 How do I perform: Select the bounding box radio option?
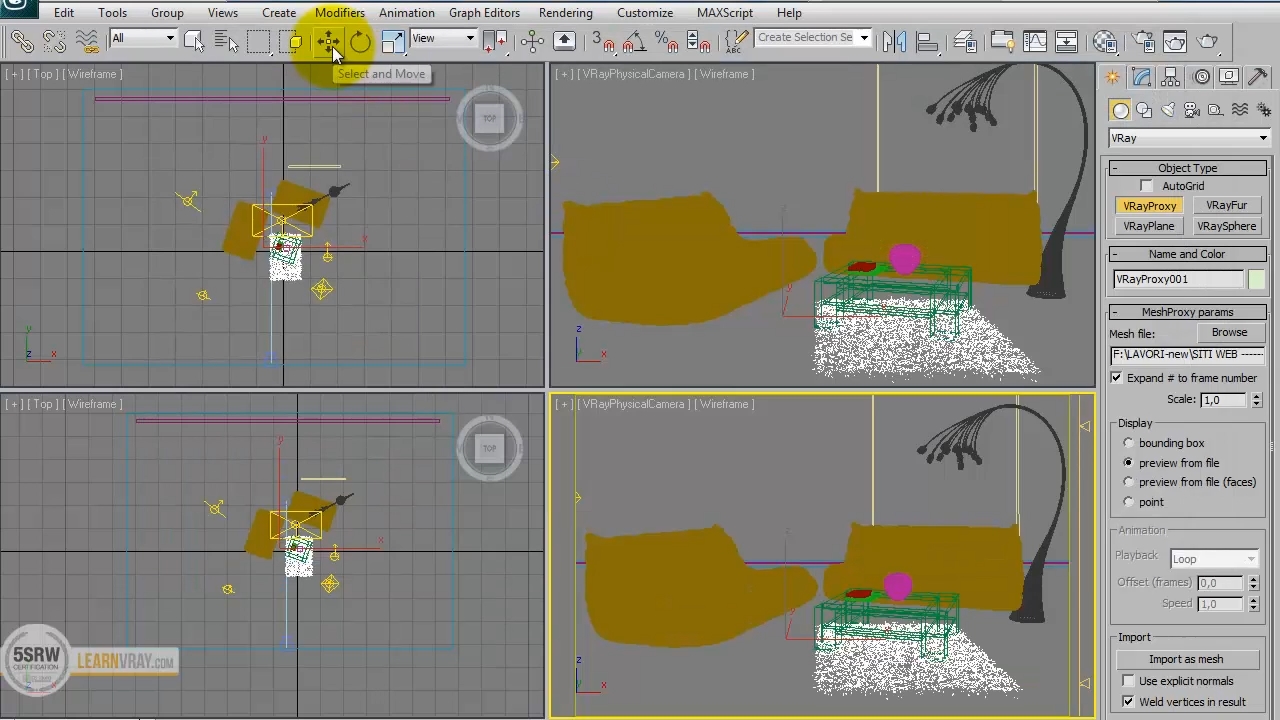pos(1129,443)
